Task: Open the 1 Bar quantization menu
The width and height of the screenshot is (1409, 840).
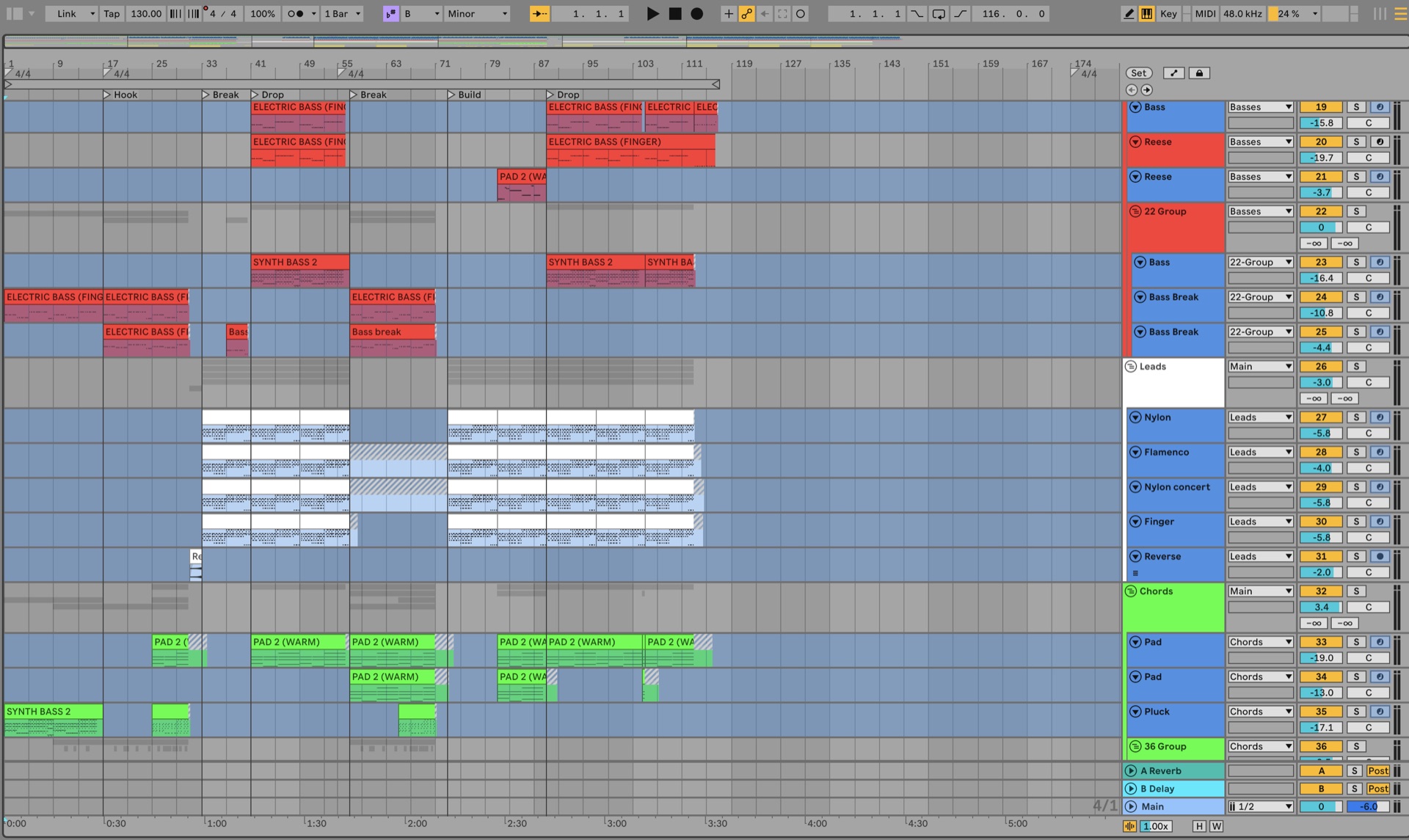Action: tap(343, 13)
